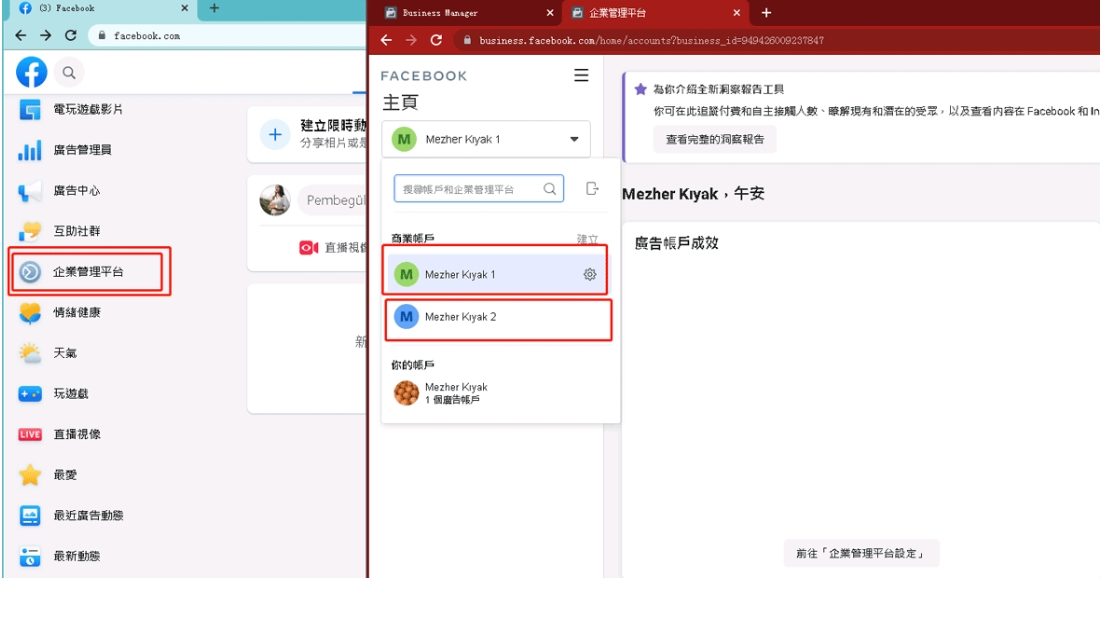The image size is (1117, 628).
Task: Click the 搜尋帳戶和企業管理平台 search field
Action: [479, 189]
